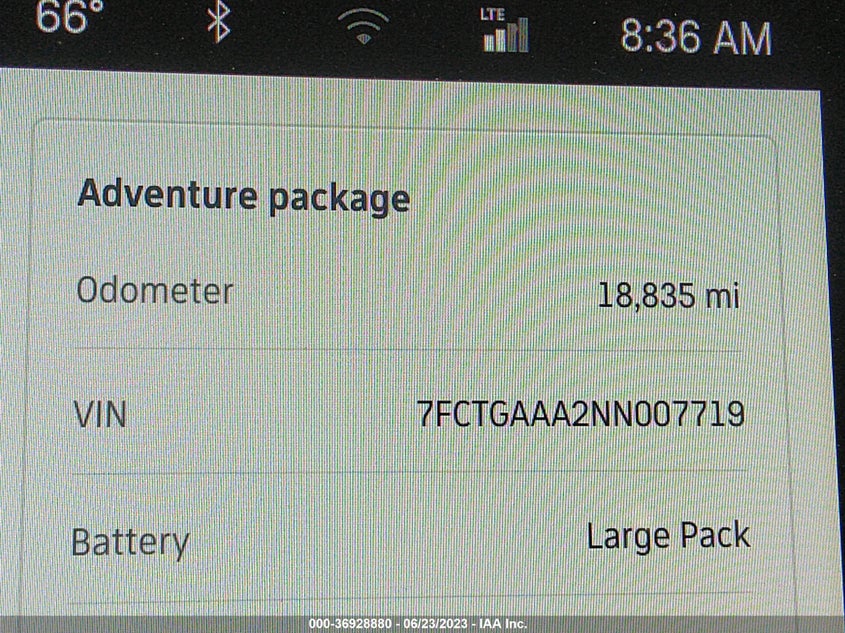Image resolution: width=845 pixels, height=633 pixels.
Task: Tap the Battery label
Action: [130, 542]
